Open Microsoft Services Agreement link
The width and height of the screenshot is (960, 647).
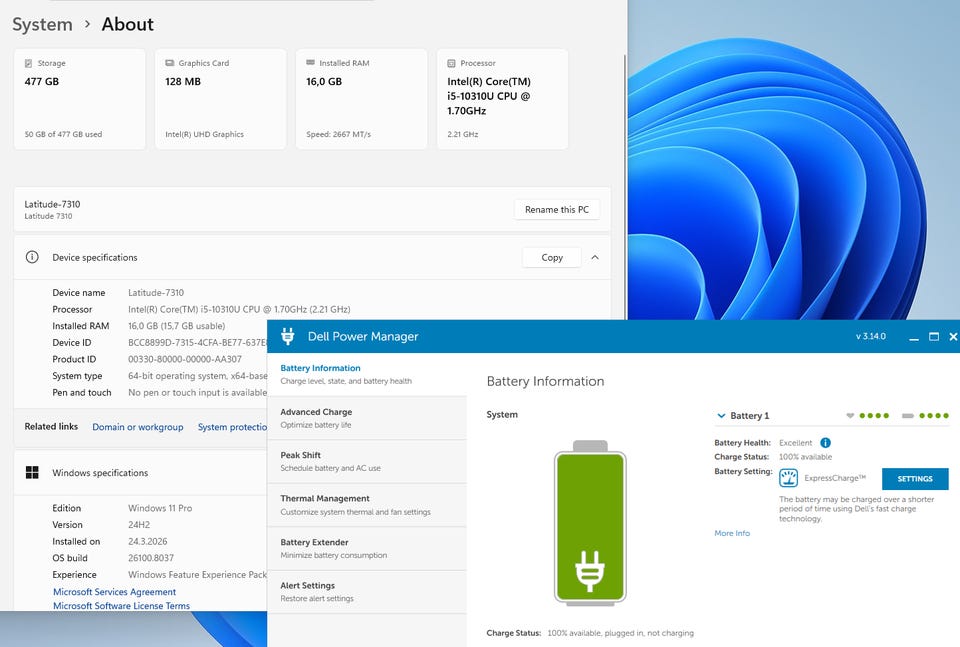point(114,592)
